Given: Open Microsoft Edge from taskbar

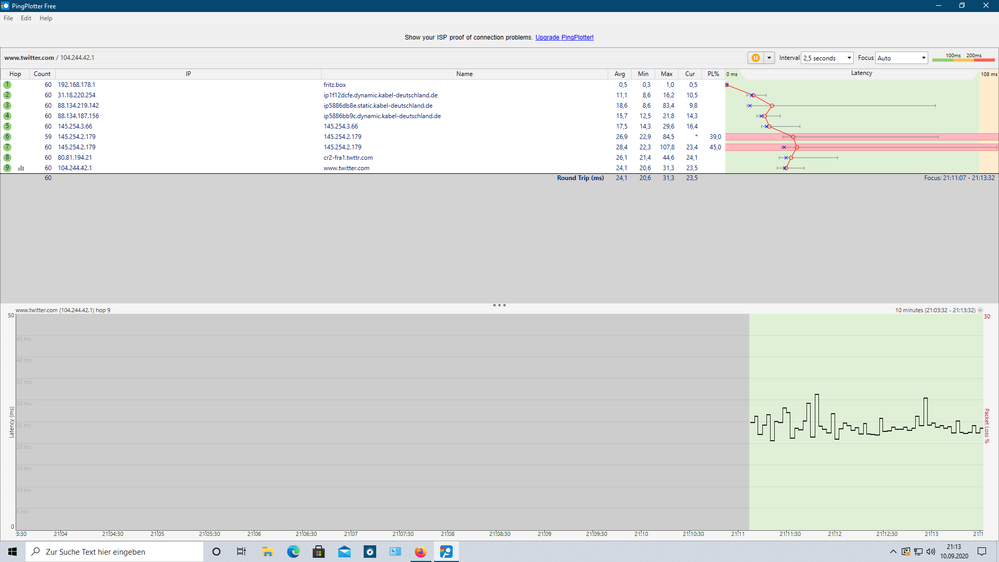Looking at the screenshot, I should [293, 552].
